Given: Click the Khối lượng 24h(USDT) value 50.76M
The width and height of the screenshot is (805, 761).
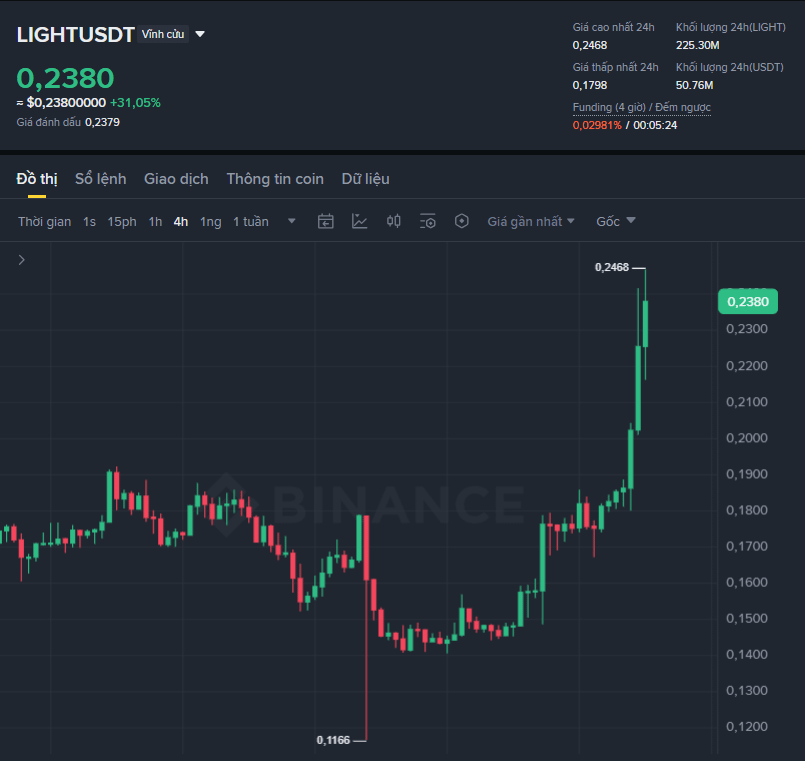Looking at the screenshot, I should coord(695,85).
